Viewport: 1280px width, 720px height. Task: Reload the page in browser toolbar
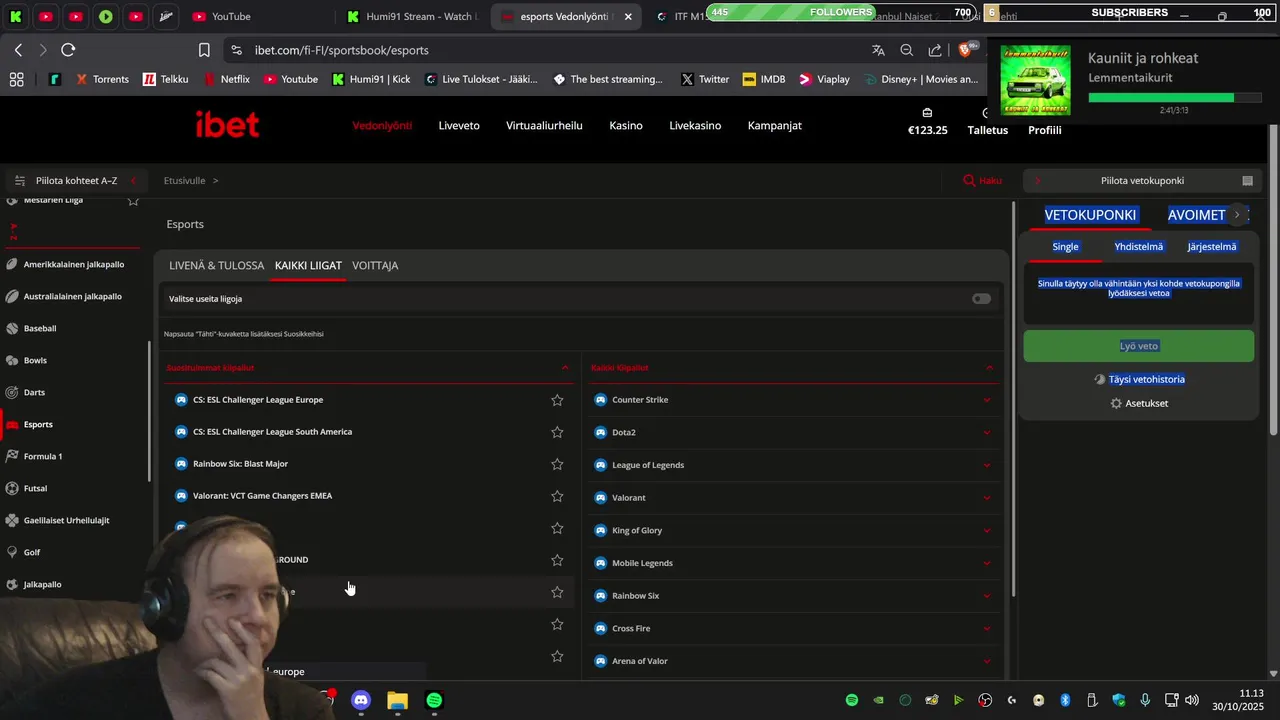(68, 50)
